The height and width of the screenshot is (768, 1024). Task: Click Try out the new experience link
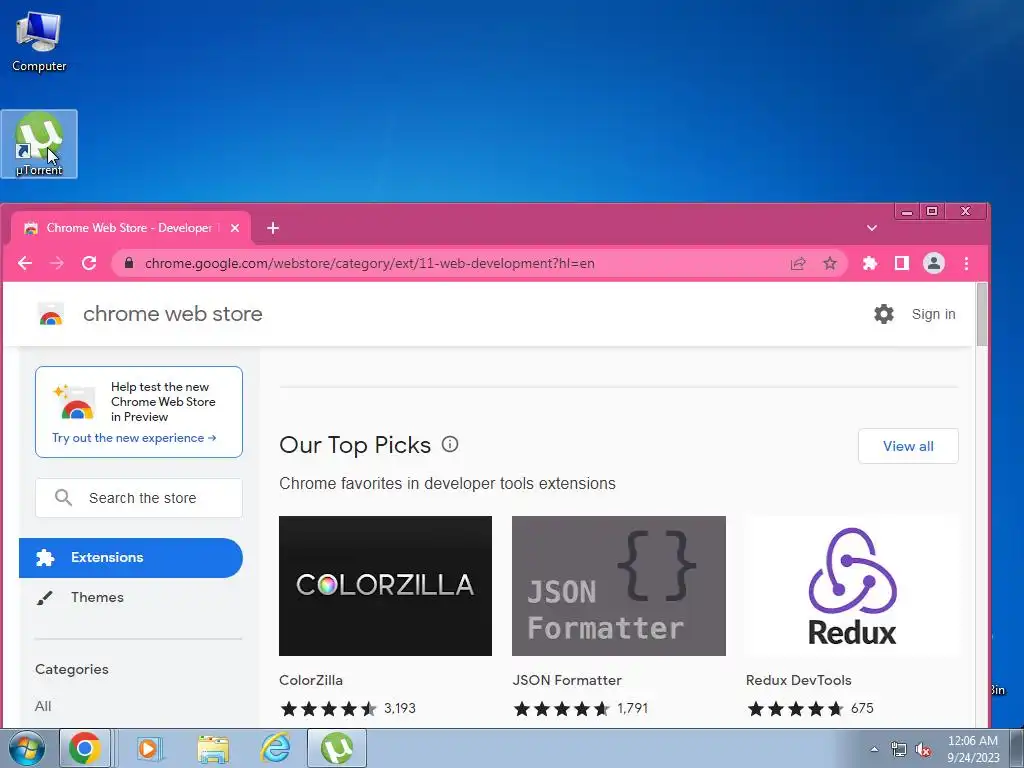[134, 438]
